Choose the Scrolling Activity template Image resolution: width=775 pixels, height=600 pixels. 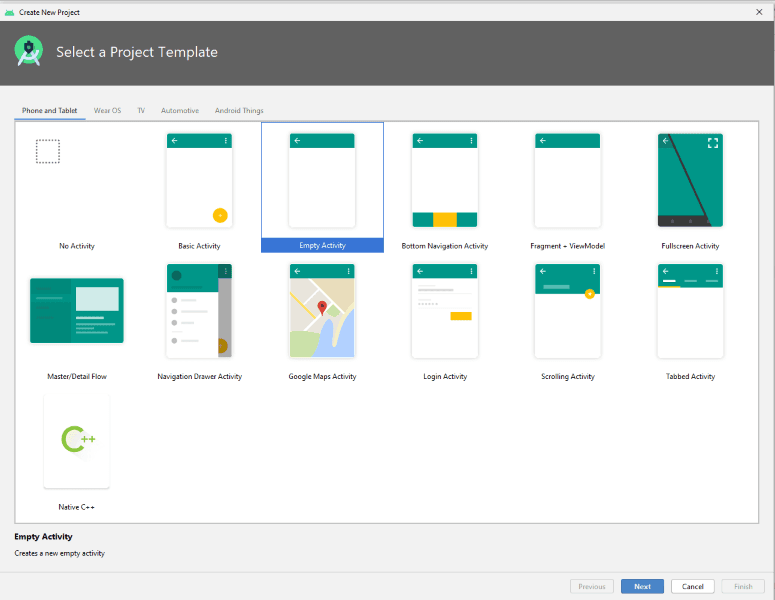[x=567, y=311]
